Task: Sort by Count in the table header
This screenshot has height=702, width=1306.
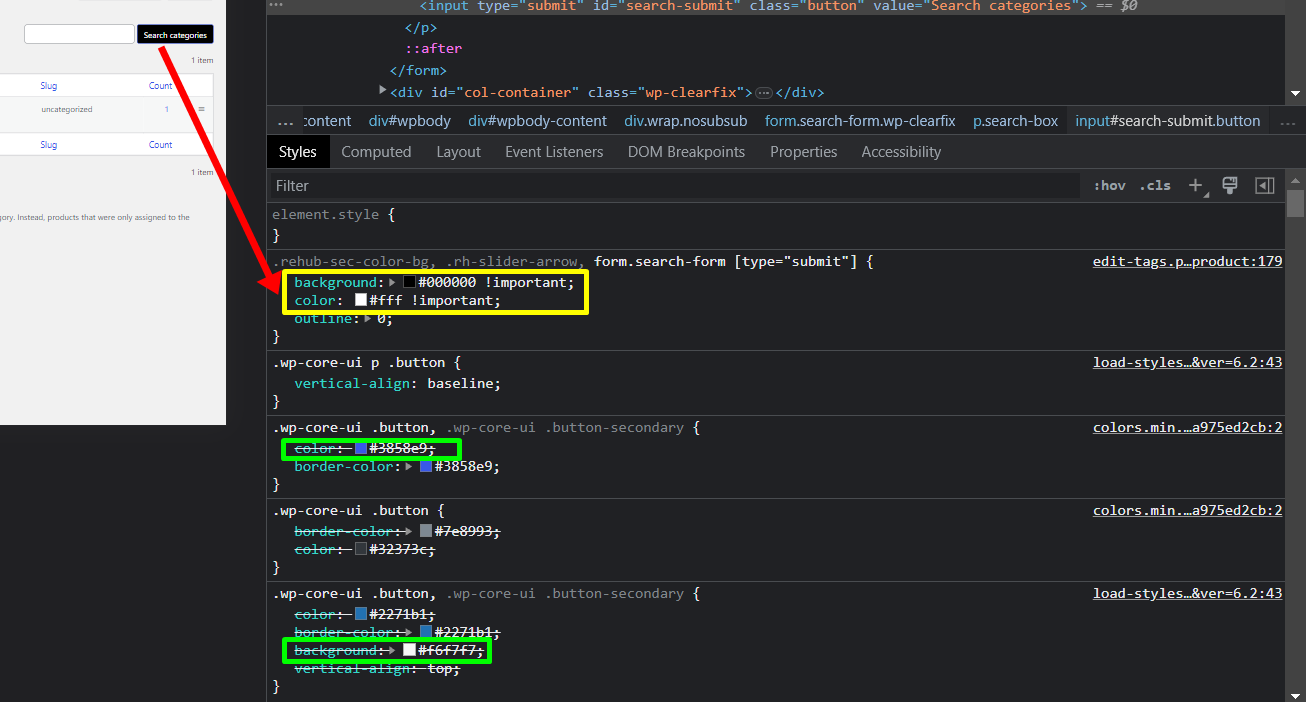Action: click(161, 86)
